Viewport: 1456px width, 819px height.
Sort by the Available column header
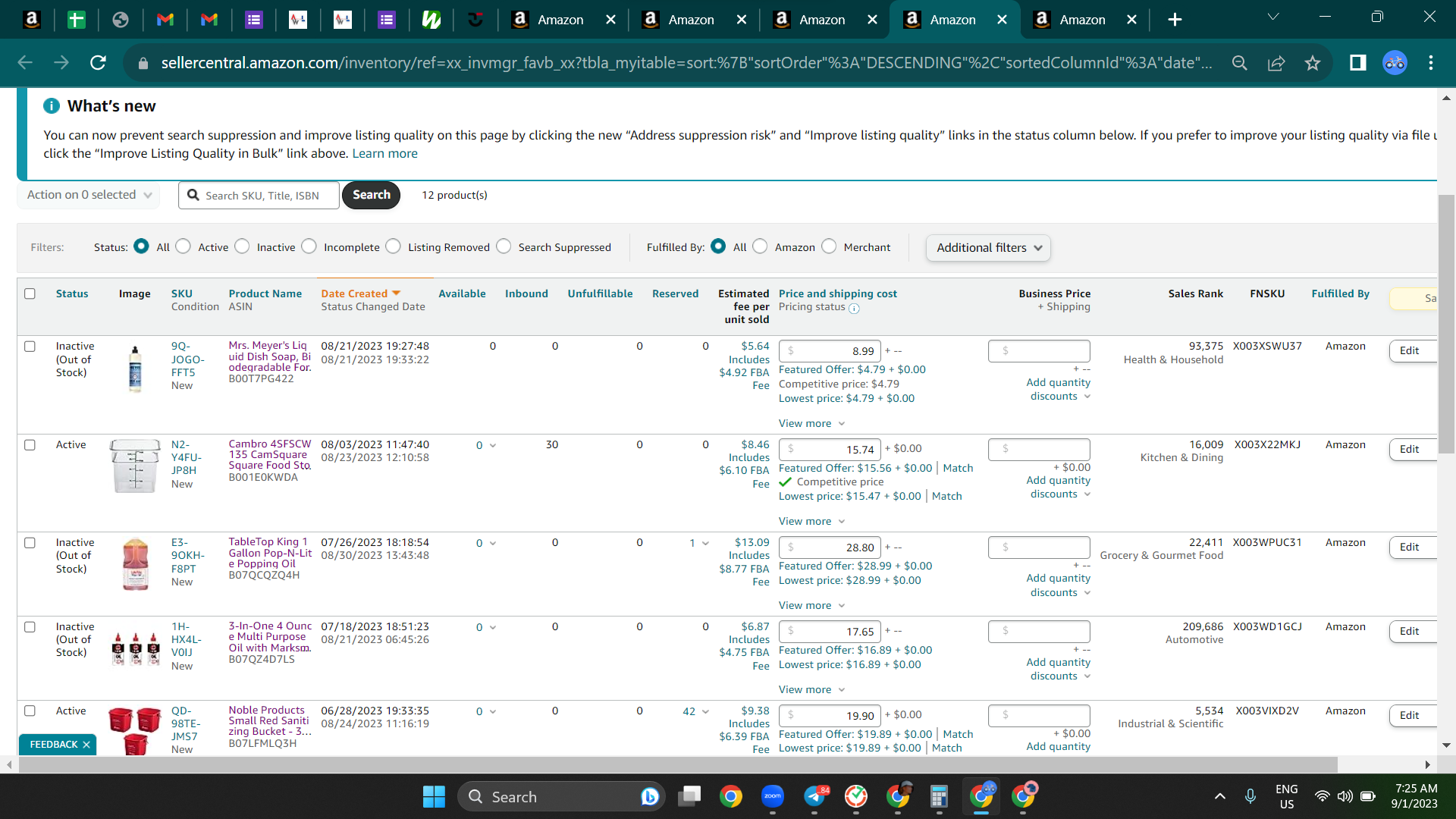click(x=462, y=293)
